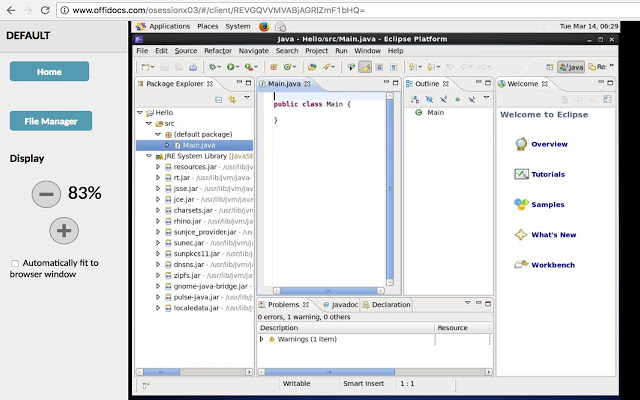Switch to the Resource perspective button
The height and width of the screenshot is (400, 640).
597,67
